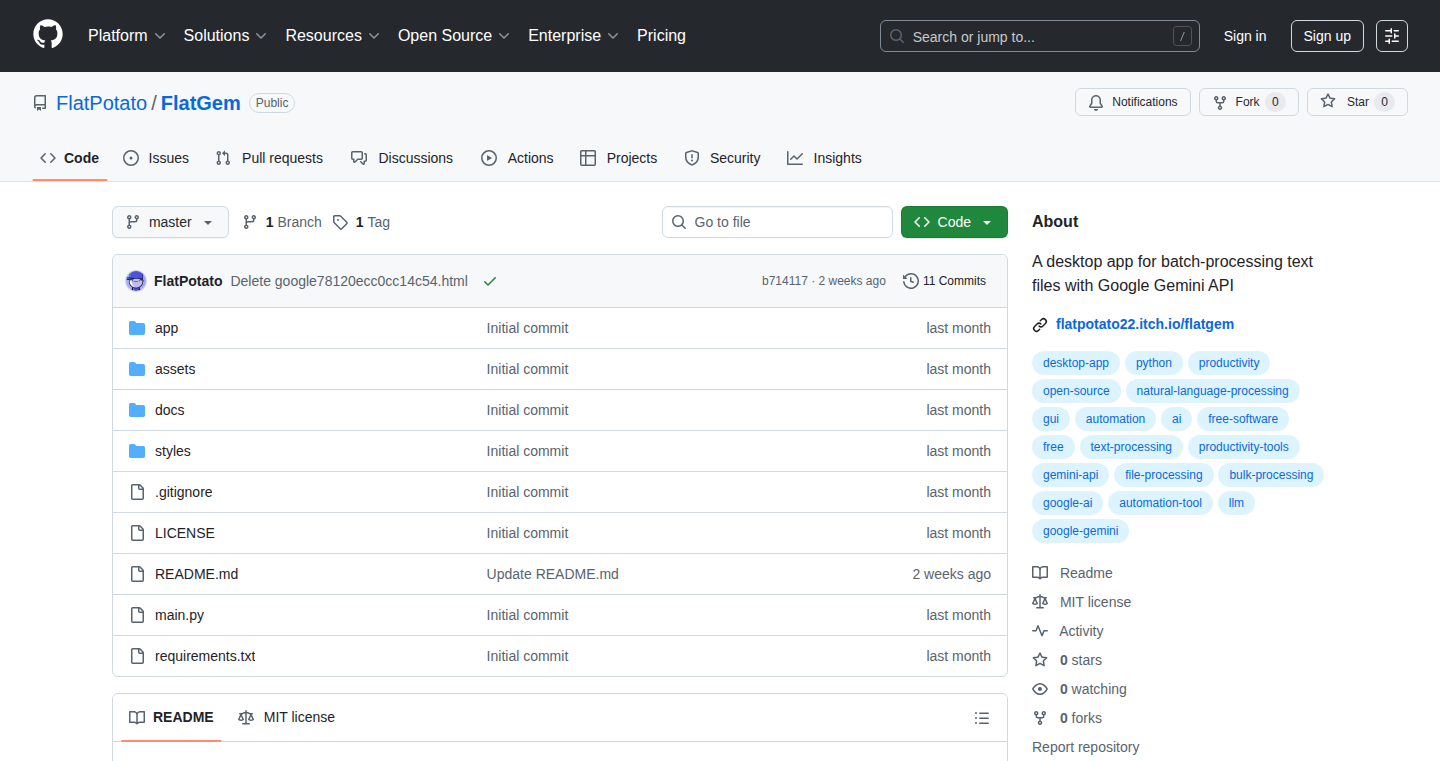
Task: Click the docs folder icon
Action: pyautogui.click(x=137, y=410)
